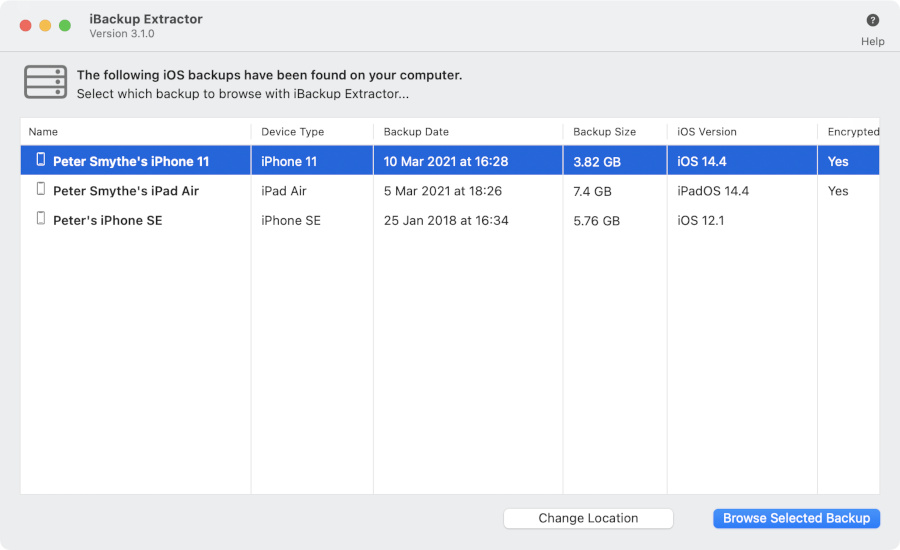900x550 pixels.
Task: Click the iPadOS 14.4 version cell
Action: (x=713, y=191)
